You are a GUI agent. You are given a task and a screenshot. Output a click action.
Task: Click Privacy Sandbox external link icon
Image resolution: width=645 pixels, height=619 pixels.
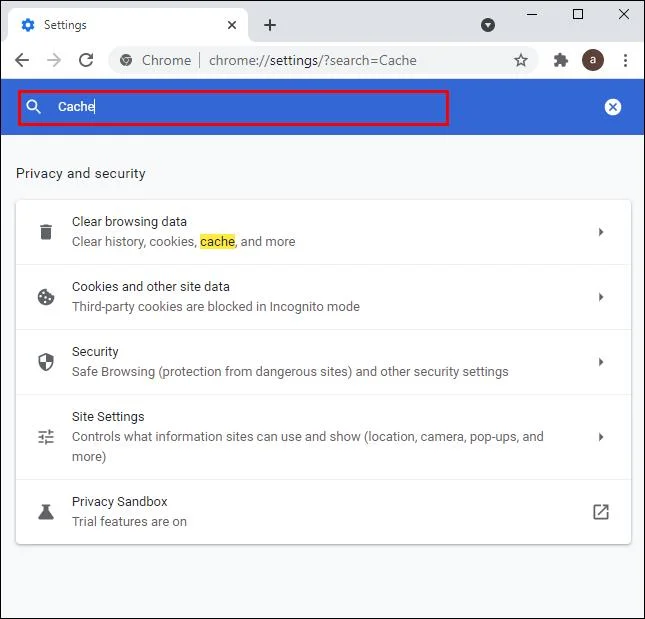(601, 512)
